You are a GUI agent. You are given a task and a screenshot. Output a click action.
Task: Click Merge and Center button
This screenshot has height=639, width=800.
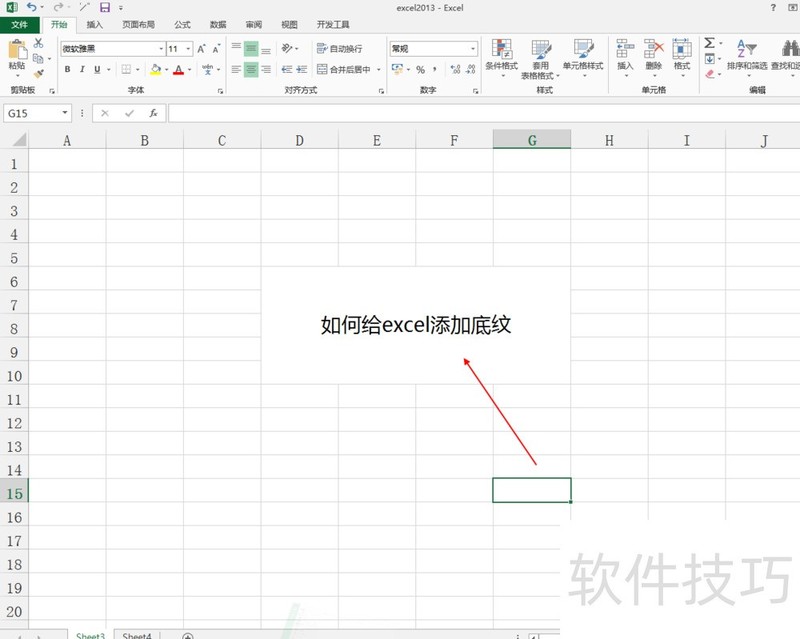344,69
